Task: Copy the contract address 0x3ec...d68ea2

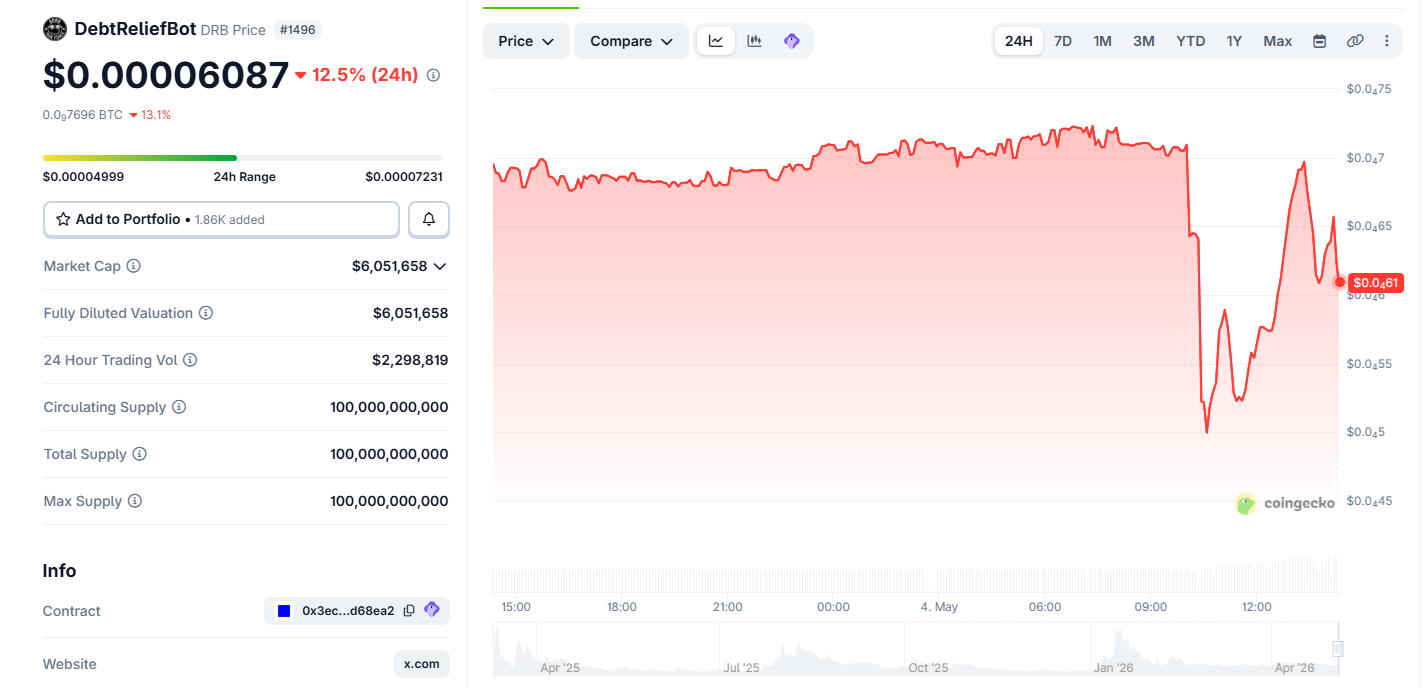Action: 409,611
